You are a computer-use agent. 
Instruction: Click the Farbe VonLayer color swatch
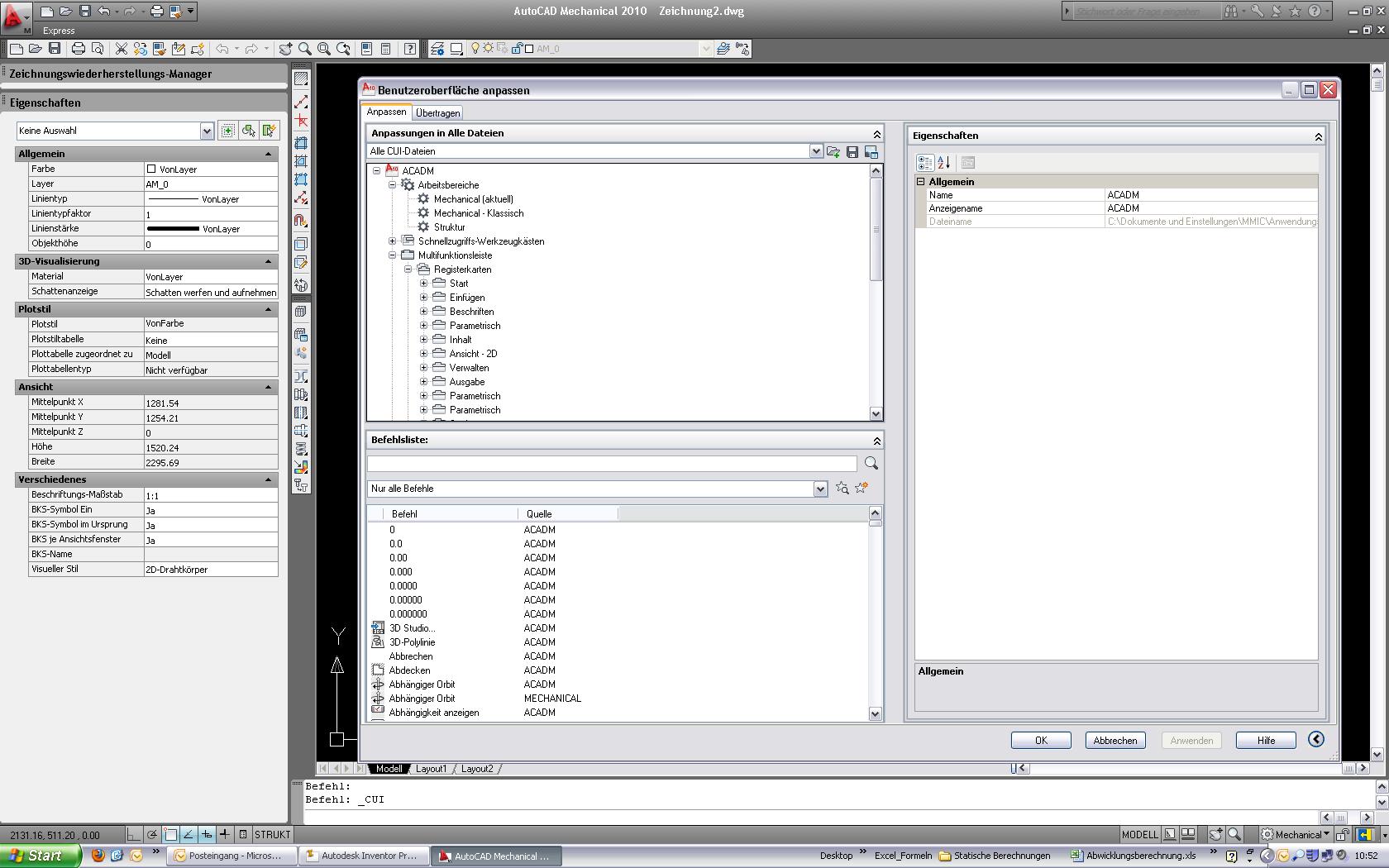151,169
